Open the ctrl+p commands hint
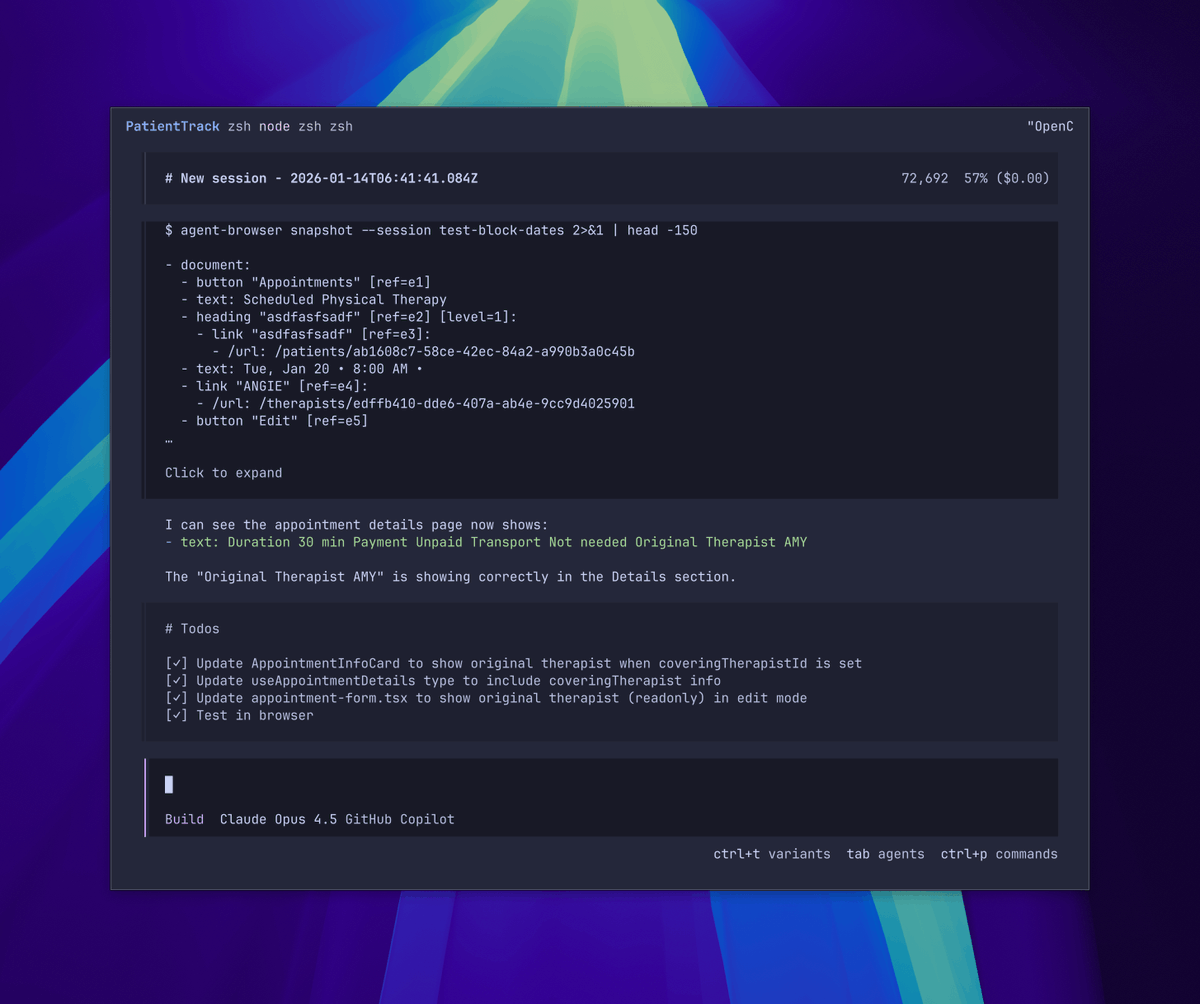 coord(998,854)
